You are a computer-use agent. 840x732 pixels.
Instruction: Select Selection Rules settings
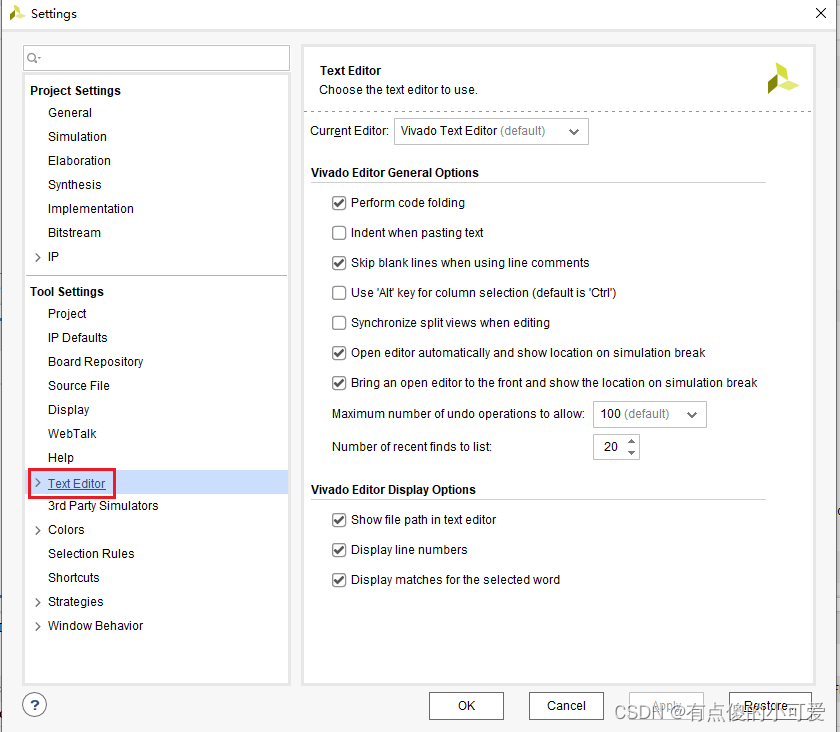click(x=91, y=554)
